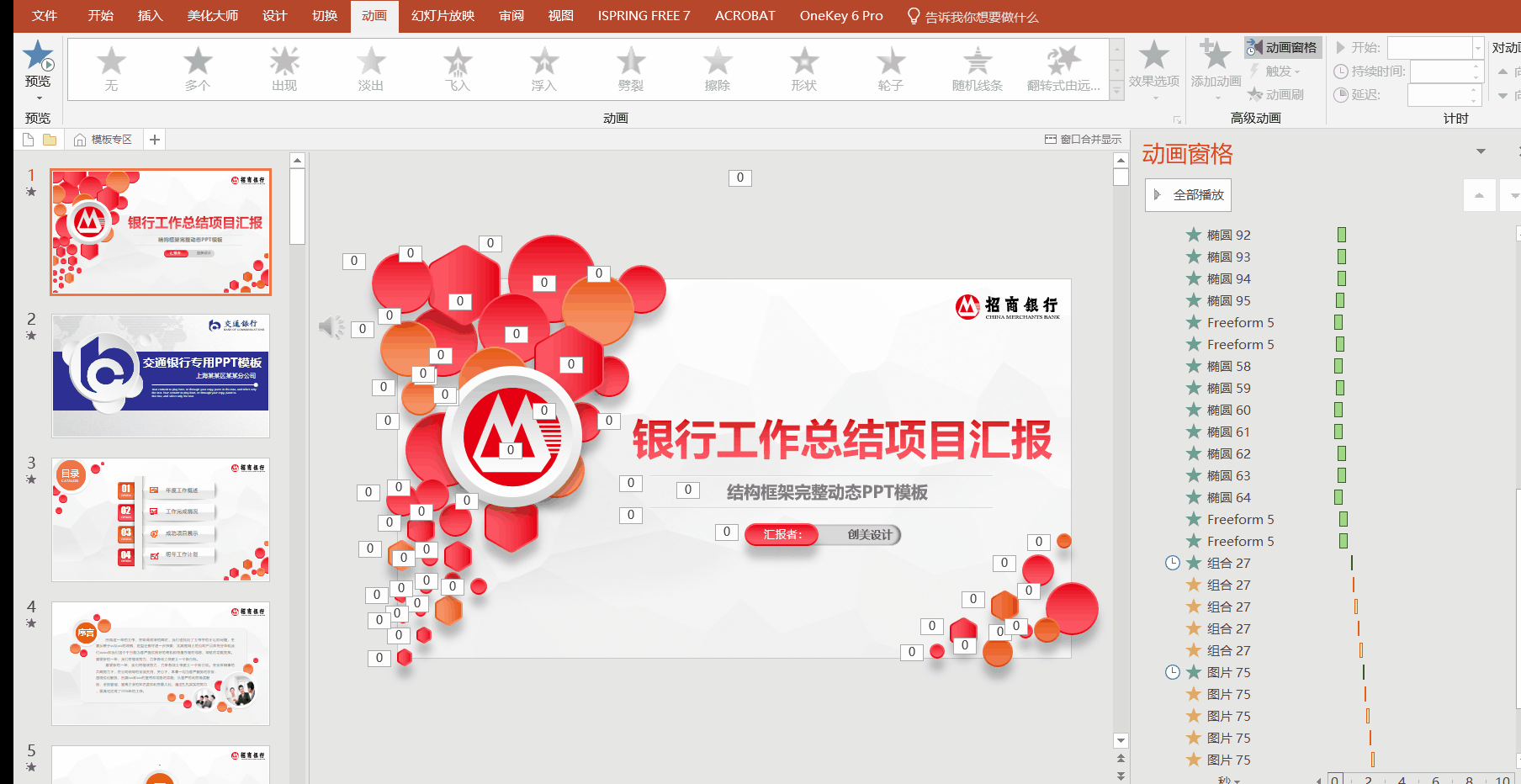The width and height of the screenshot is (1521, 784).
Task: Click the folder icon in tab bar
Action: (50, 140)
